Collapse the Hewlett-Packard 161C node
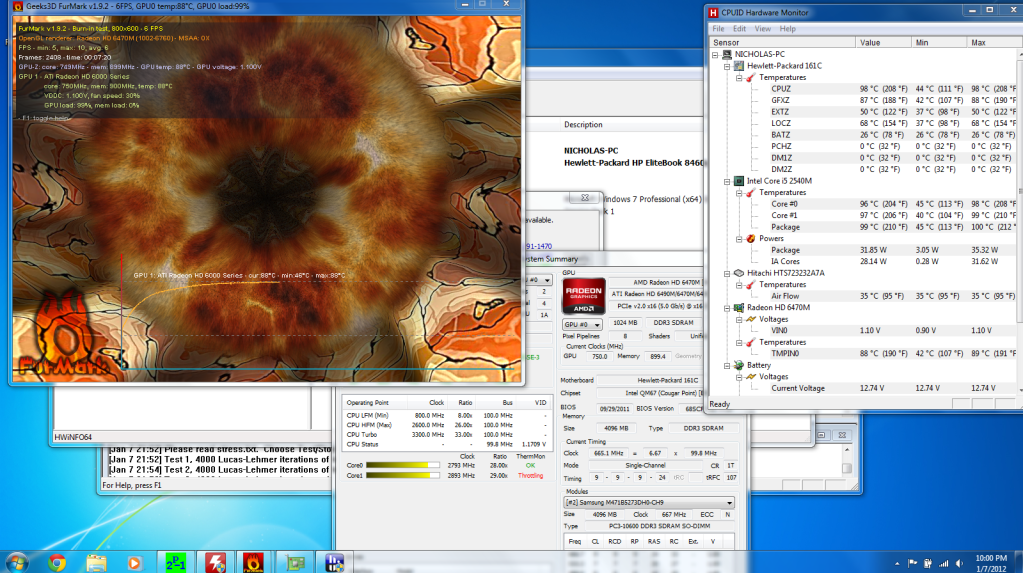Viewport: 1023px width, 573px height. point(727,67)
